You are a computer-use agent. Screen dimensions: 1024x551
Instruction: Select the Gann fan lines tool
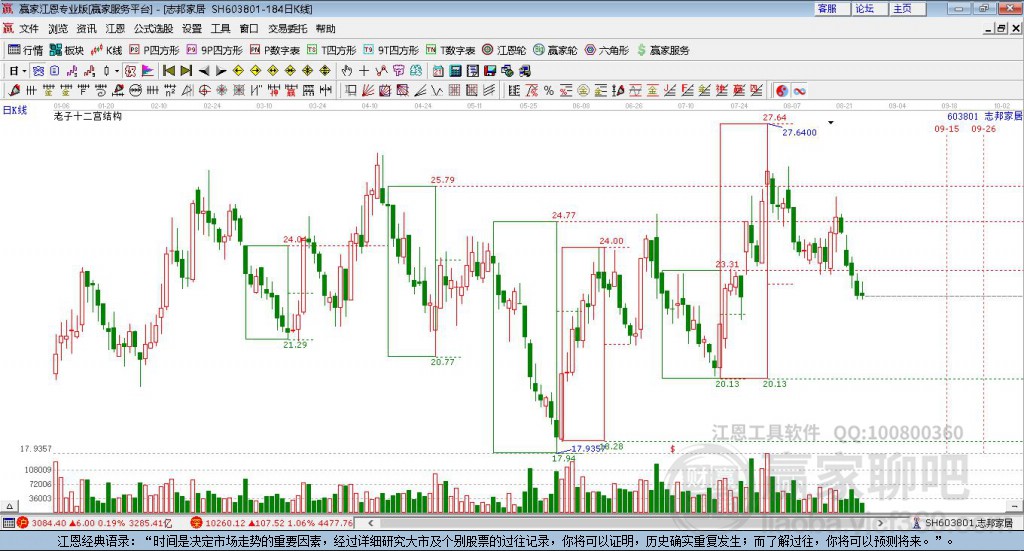pos(368,91)
